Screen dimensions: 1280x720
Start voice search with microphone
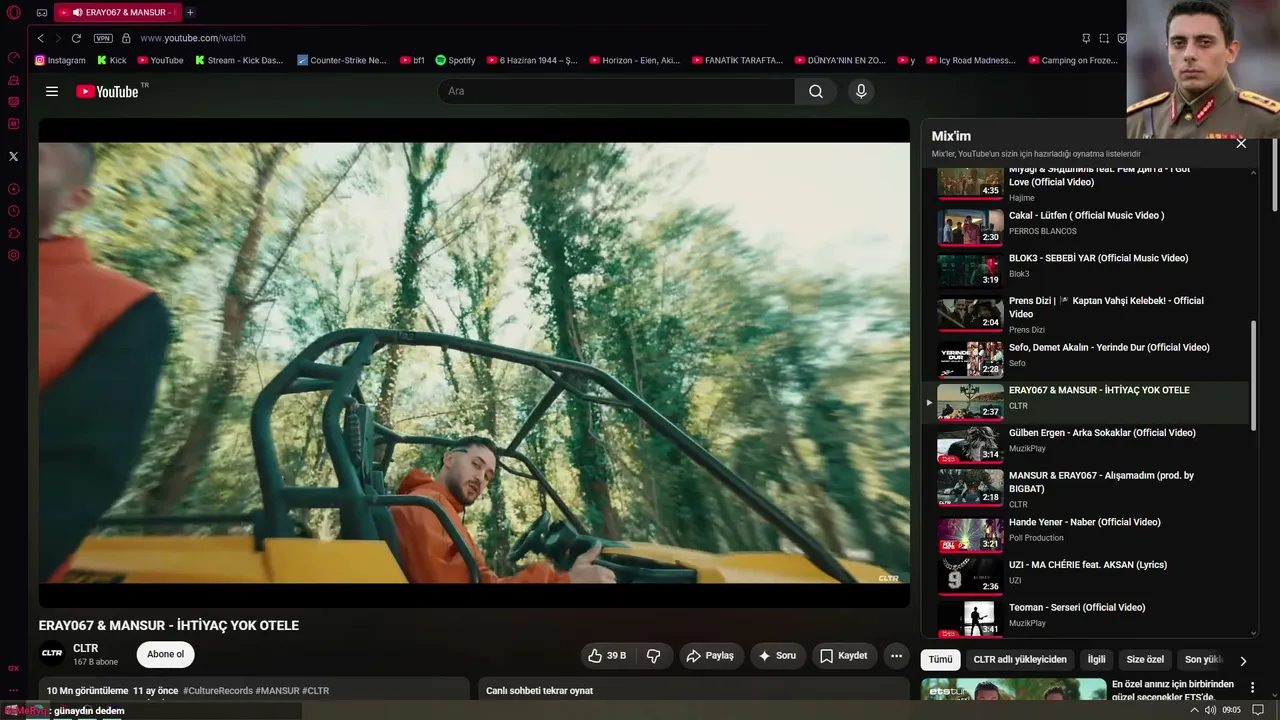coord(861,91)
